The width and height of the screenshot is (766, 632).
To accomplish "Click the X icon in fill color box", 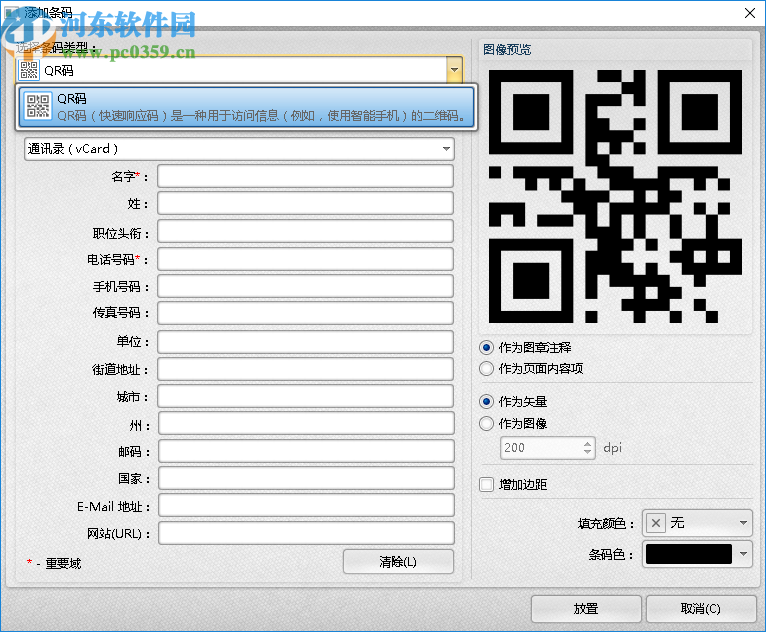I will 656,523.
